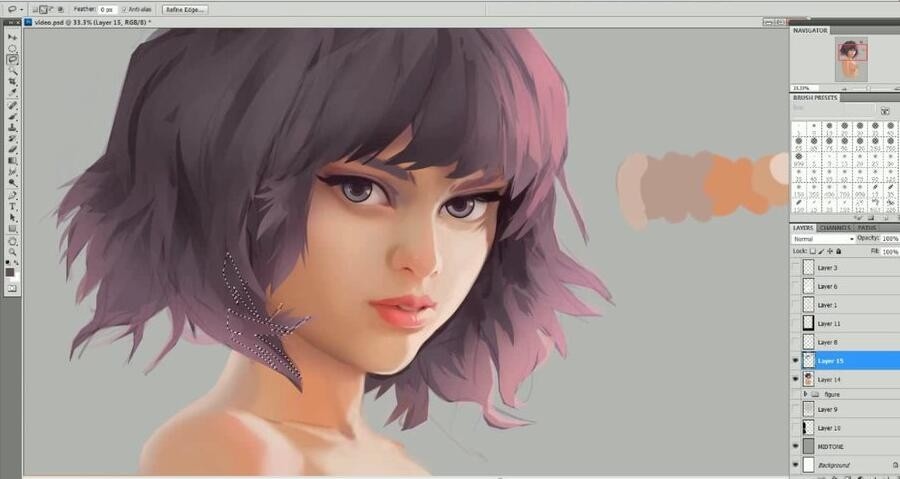Click the Navigator panel tab

[810, 30]
